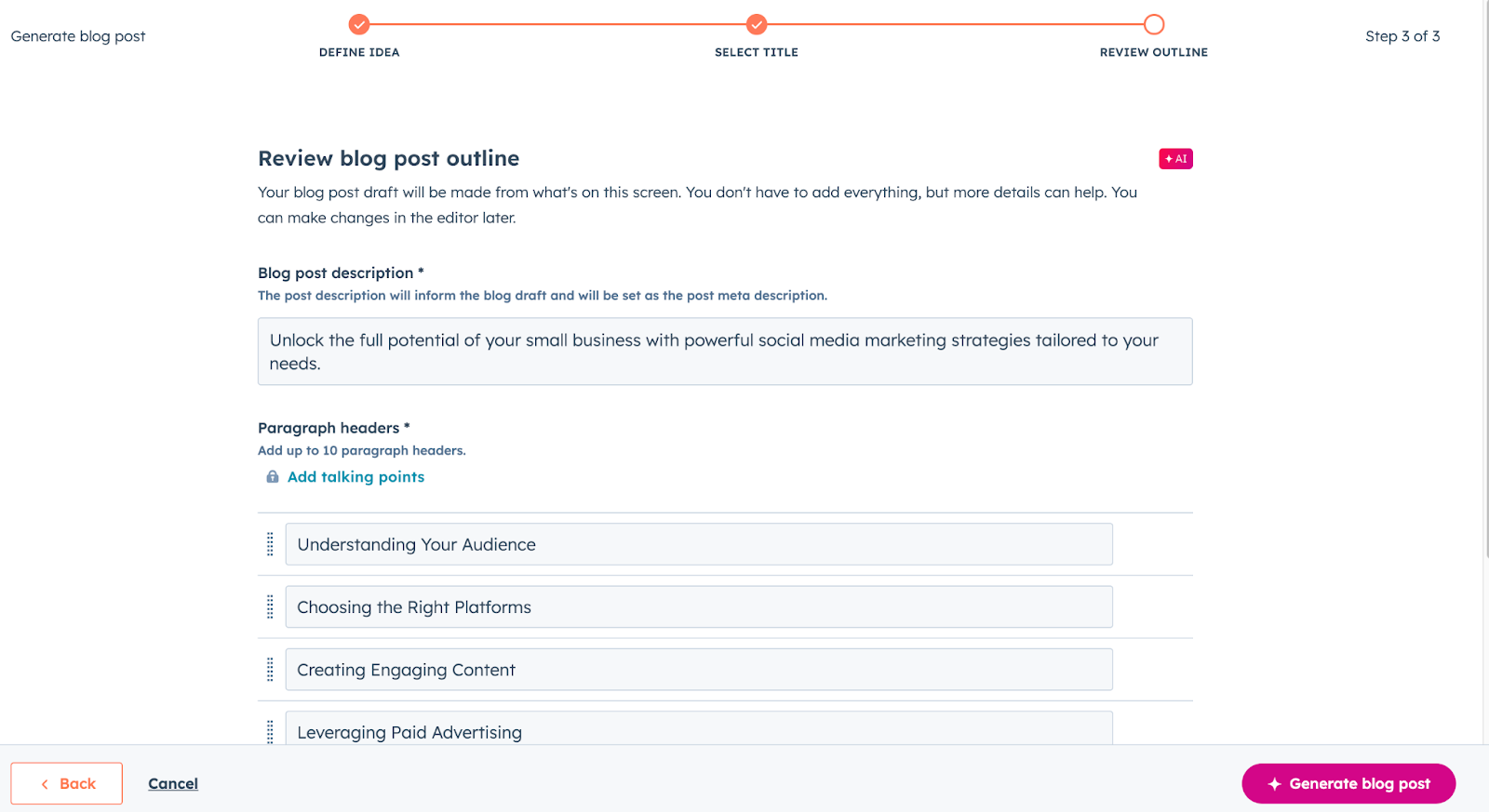Click the Blog post description label

click(x=341, y=273)
